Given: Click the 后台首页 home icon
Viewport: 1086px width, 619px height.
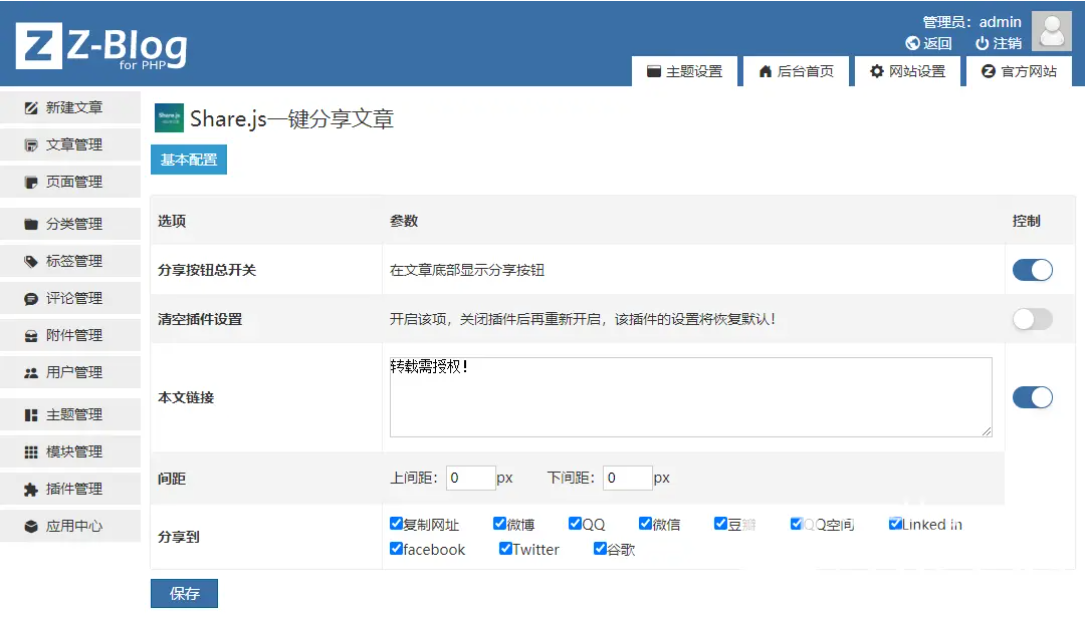Looking at the screenshot, I should click(x=765, y=71).
